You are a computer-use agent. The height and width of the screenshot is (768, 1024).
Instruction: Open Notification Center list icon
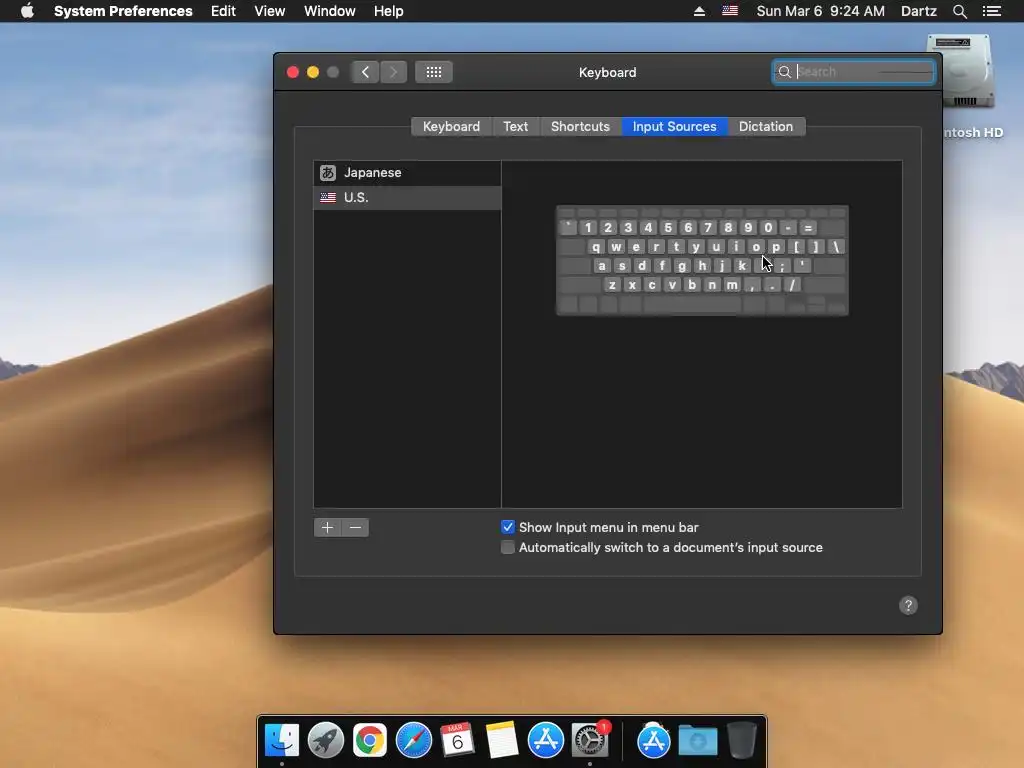992,11
